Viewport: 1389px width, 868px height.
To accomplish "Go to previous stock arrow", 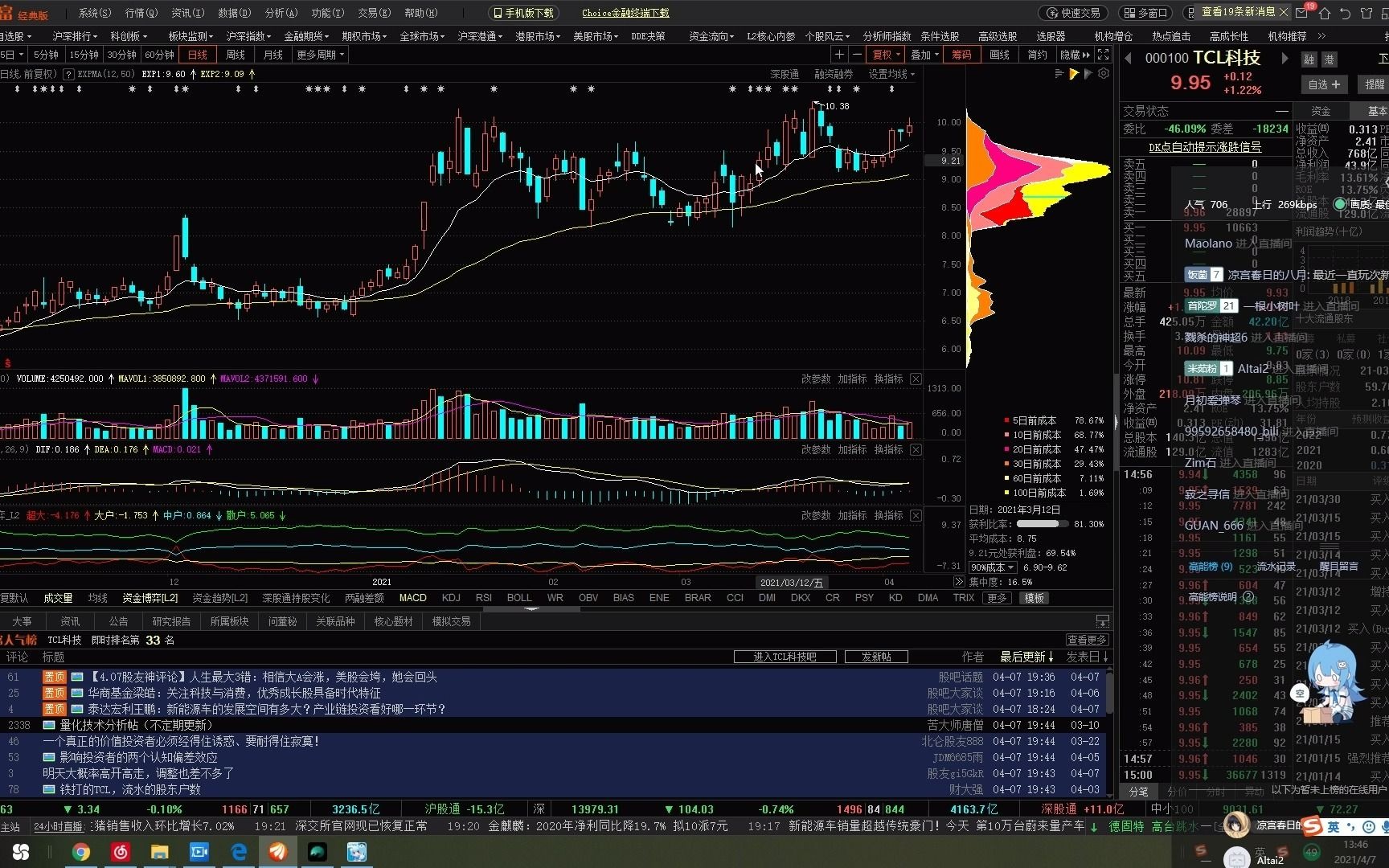I will (x=1128, y=58).
